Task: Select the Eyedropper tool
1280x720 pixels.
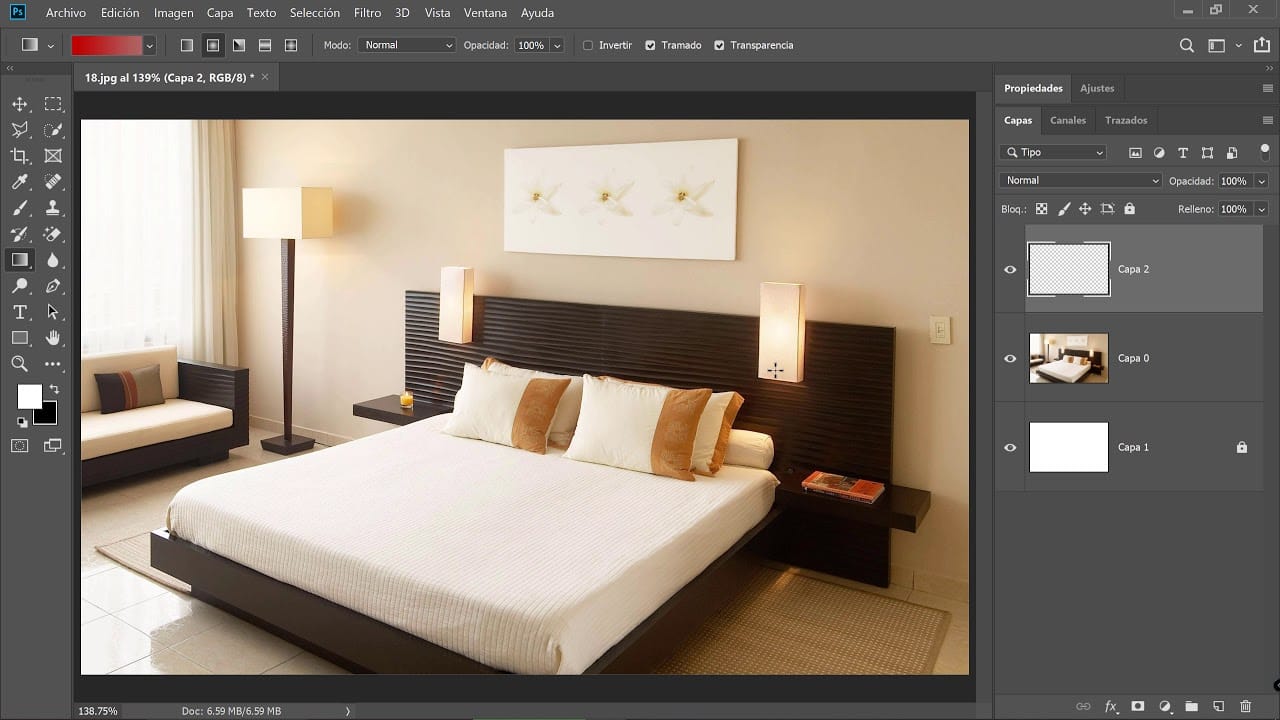Action: [20, 182]
